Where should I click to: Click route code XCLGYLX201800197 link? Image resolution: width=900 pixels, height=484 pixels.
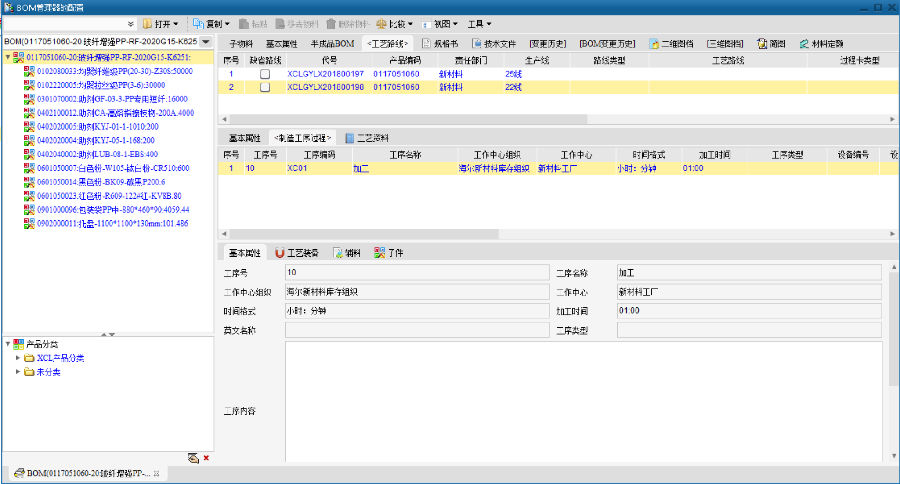[x=325, y=74]
